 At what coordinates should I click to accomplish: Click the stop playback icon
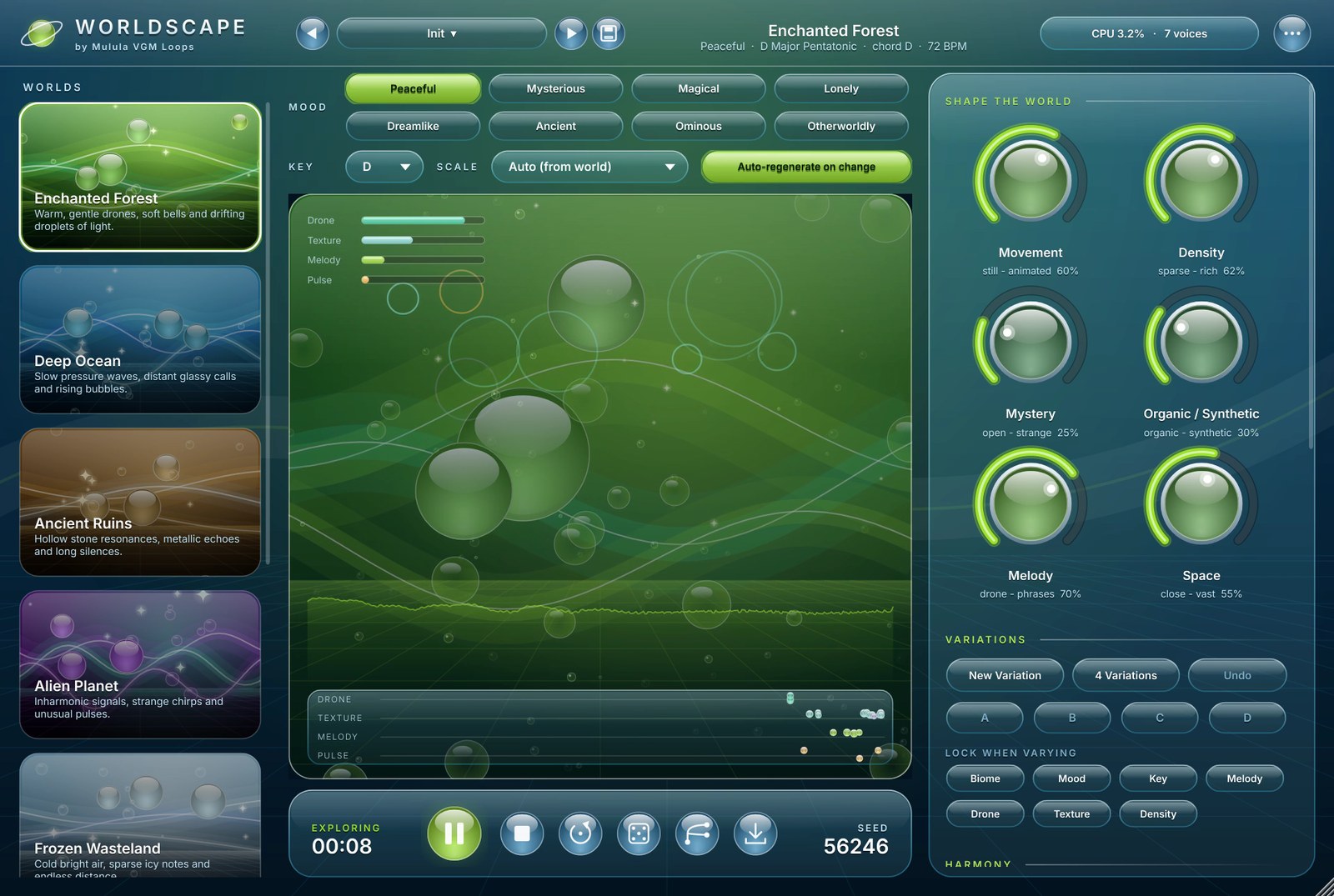(x=522, y=833)
